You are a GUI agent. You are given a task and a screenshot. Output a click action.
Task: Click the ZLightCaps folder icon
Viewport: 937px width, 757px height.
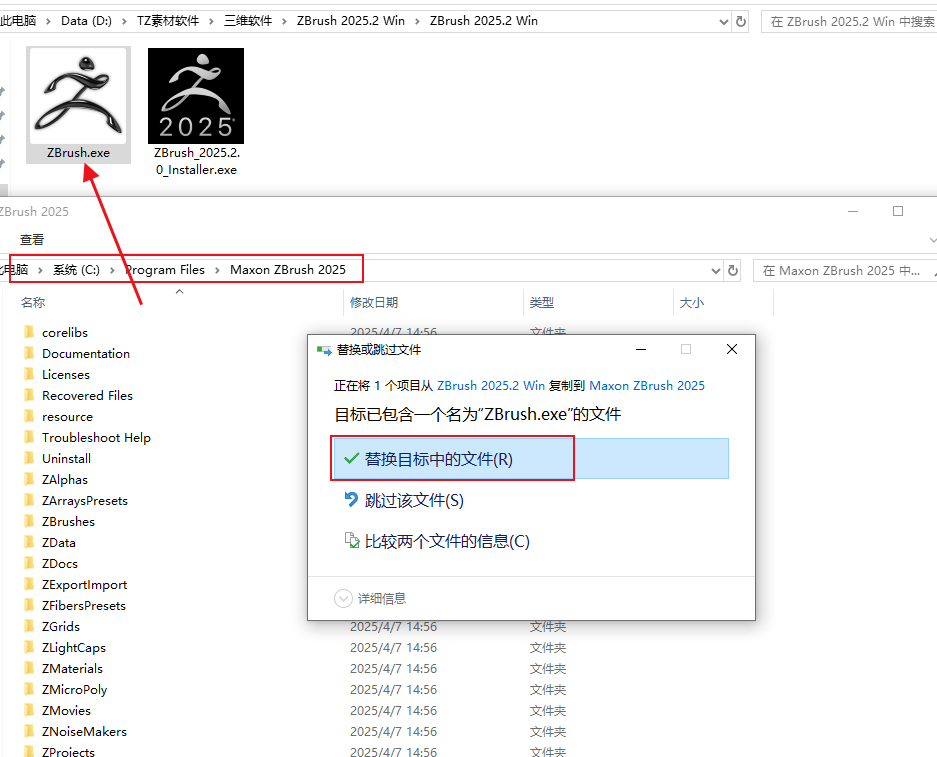[29, 647]
